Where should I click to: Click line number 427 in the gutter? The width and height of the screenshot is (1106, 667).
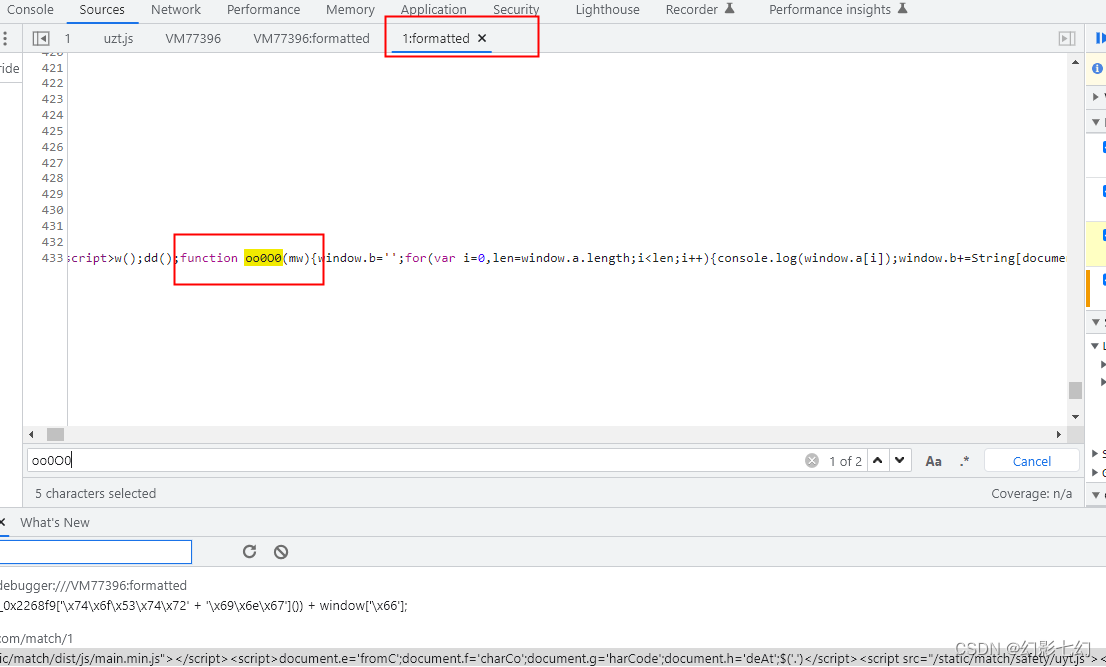click(x=52, y=163)
